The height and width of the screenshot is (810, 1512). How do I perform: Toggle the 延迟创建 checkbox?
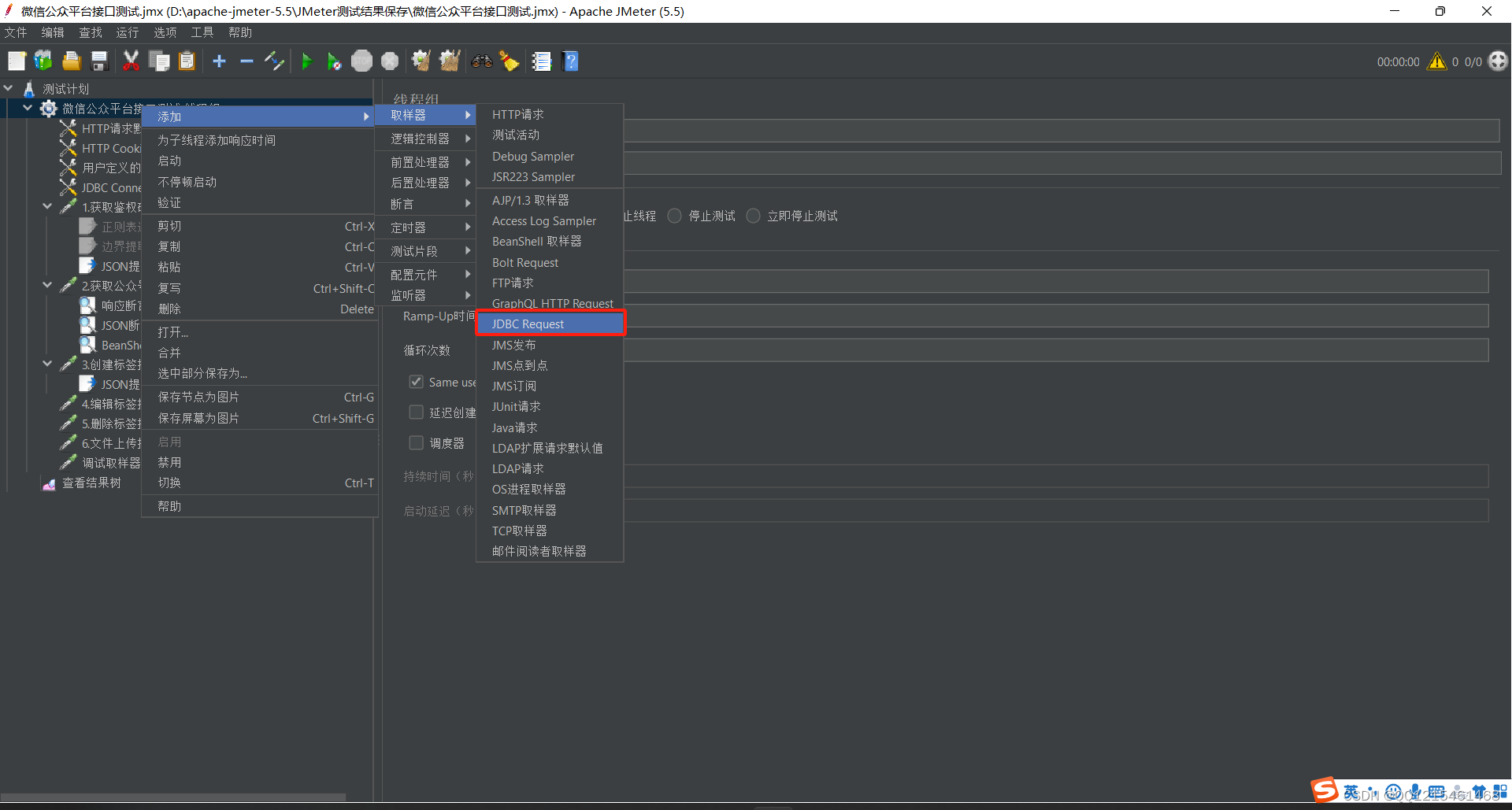(x=417, y=412)
